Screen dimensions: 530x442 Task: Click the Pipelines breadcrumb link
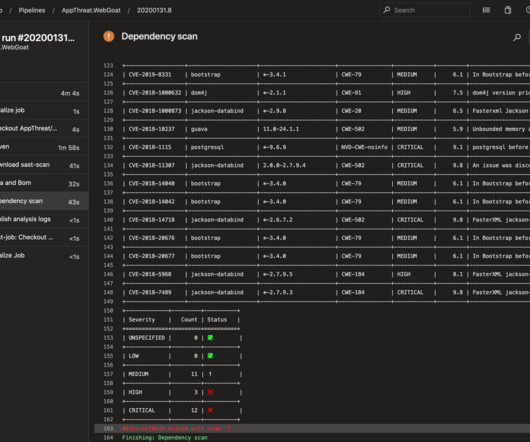pyautogui.click(x=32, y=10)
